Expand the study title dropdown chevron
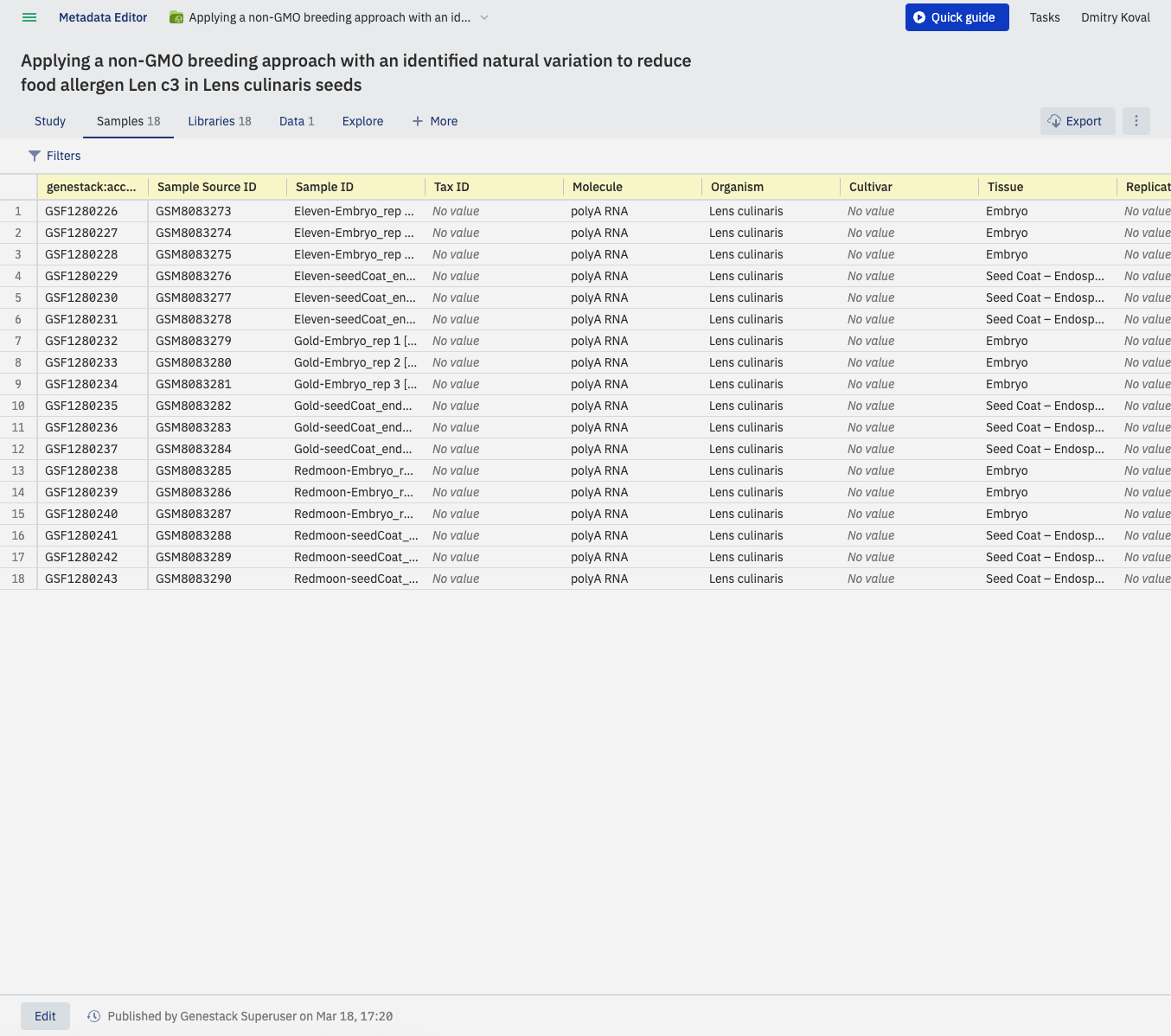Image resolution: width=1171 pixels, height=1036 pixels. point(484,17)
